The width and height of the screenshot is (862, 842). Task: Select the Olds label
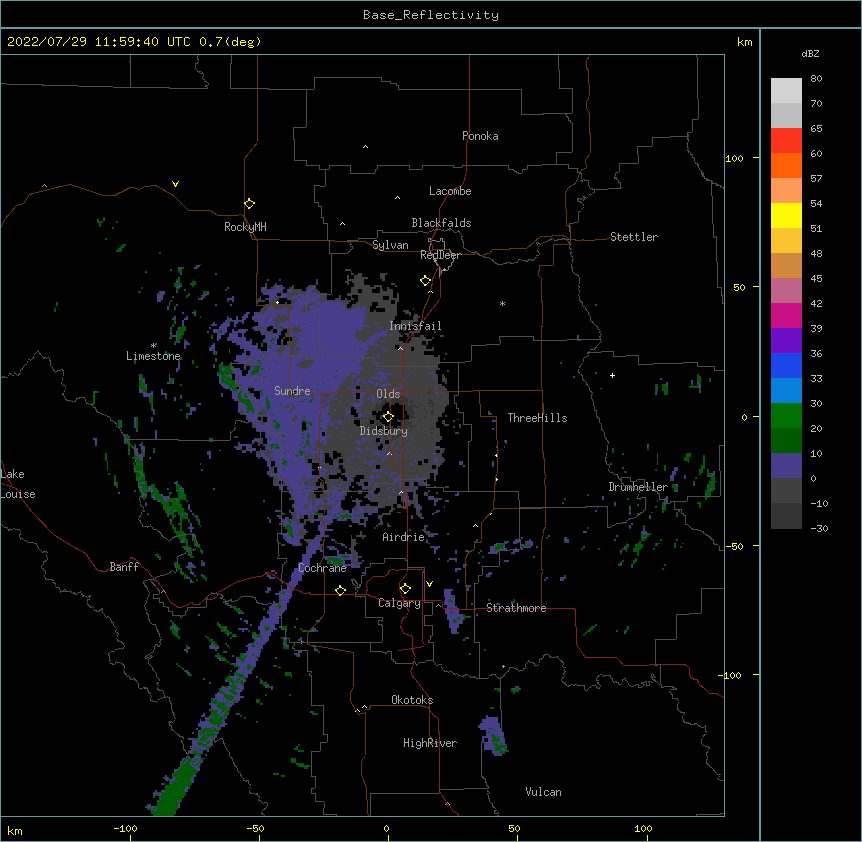pos(388,394)
